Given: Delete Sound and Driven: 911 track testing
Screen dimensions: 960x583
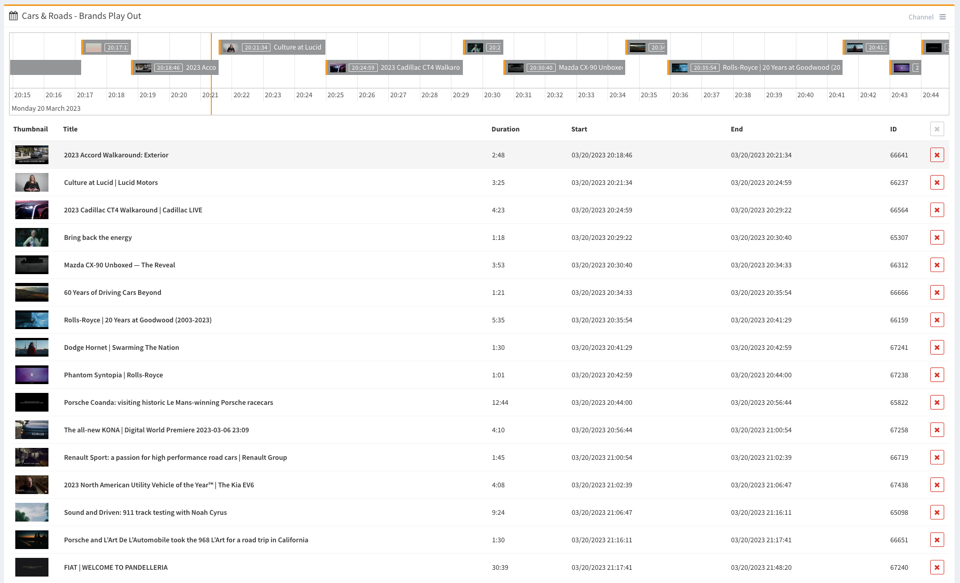Looking at the screenshot, I should [936, 513].
